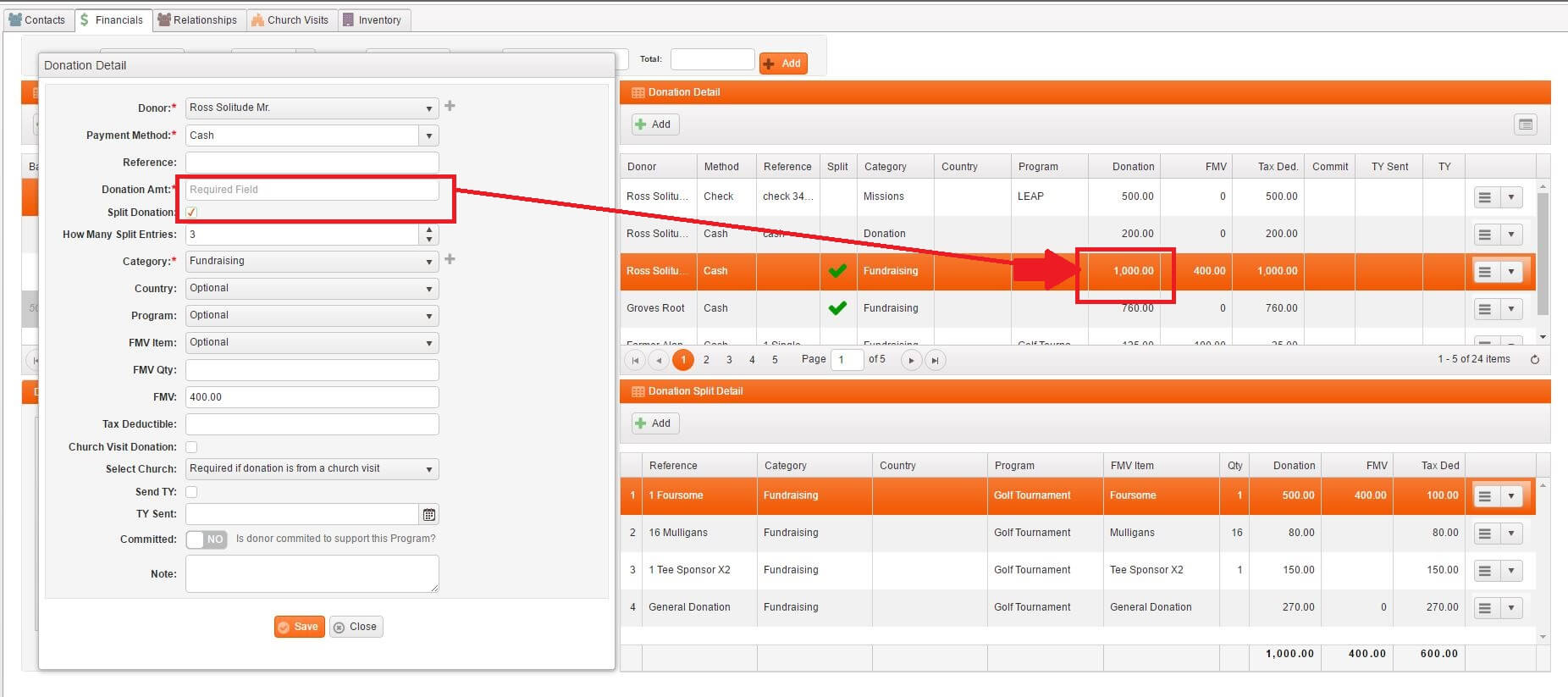Open row menu icon for 1,000.00 Fundraising row
The image size is (1568, 697).
coord(1484,272)
